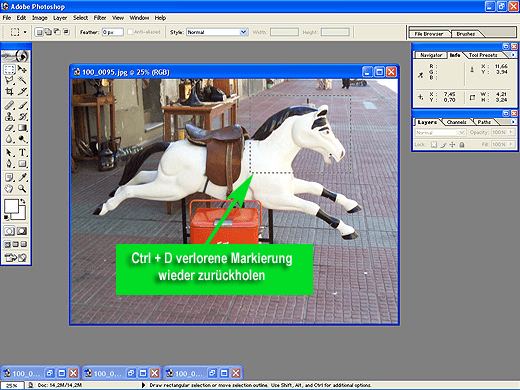Image resolution: width=520 pixels, height=390 pixels.
Task: Select the Eraser tool
Action: (9, 128)
